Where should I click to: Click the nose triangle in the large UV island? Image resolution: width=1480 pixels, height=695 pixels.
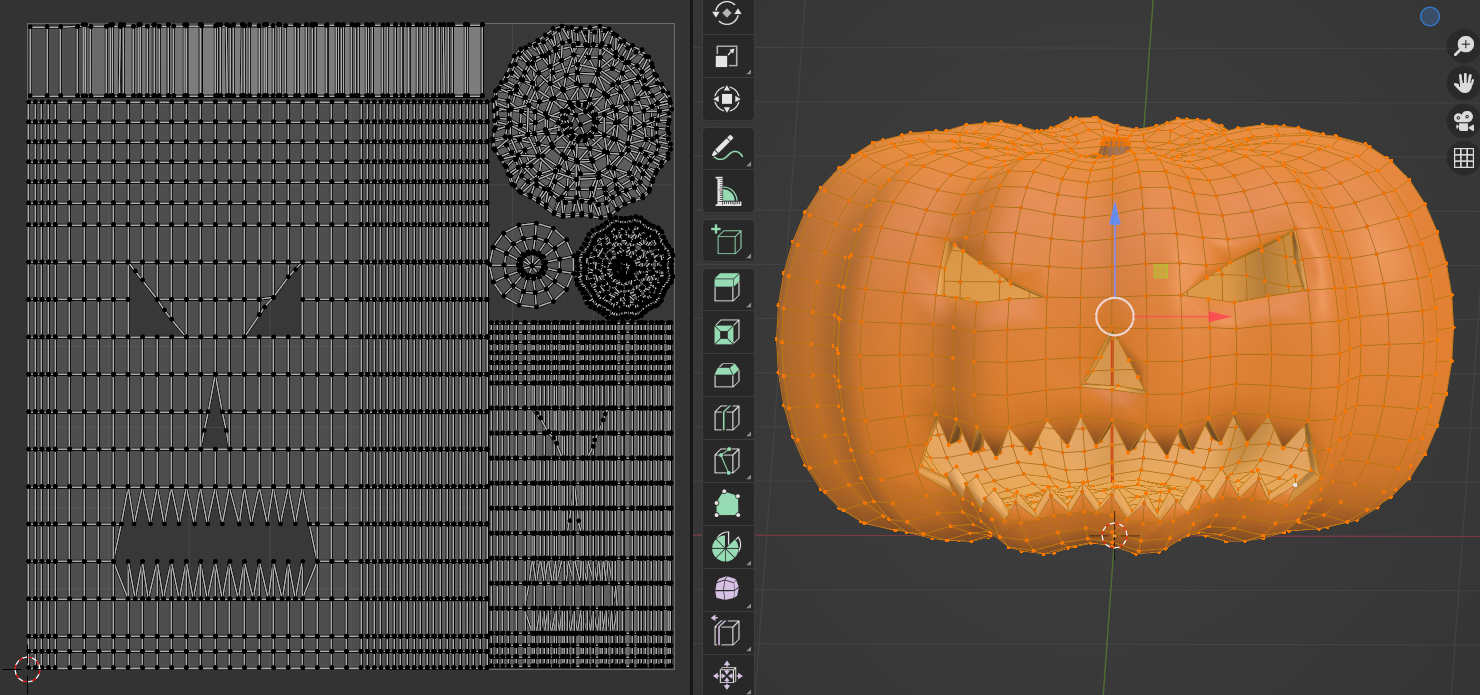[215, 413]
